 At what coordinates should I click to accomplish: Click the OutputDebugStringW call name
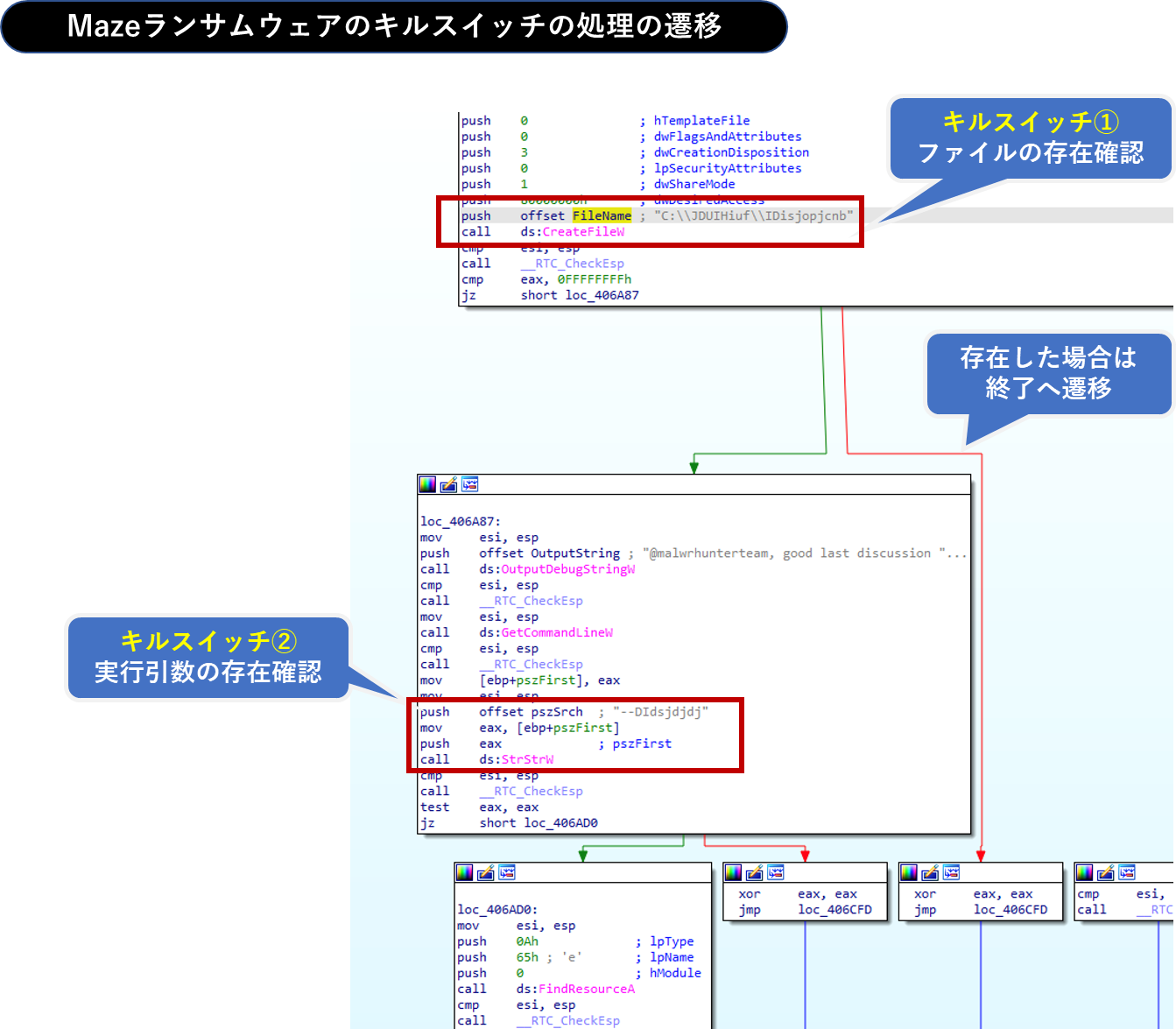(x=567, y=569)
